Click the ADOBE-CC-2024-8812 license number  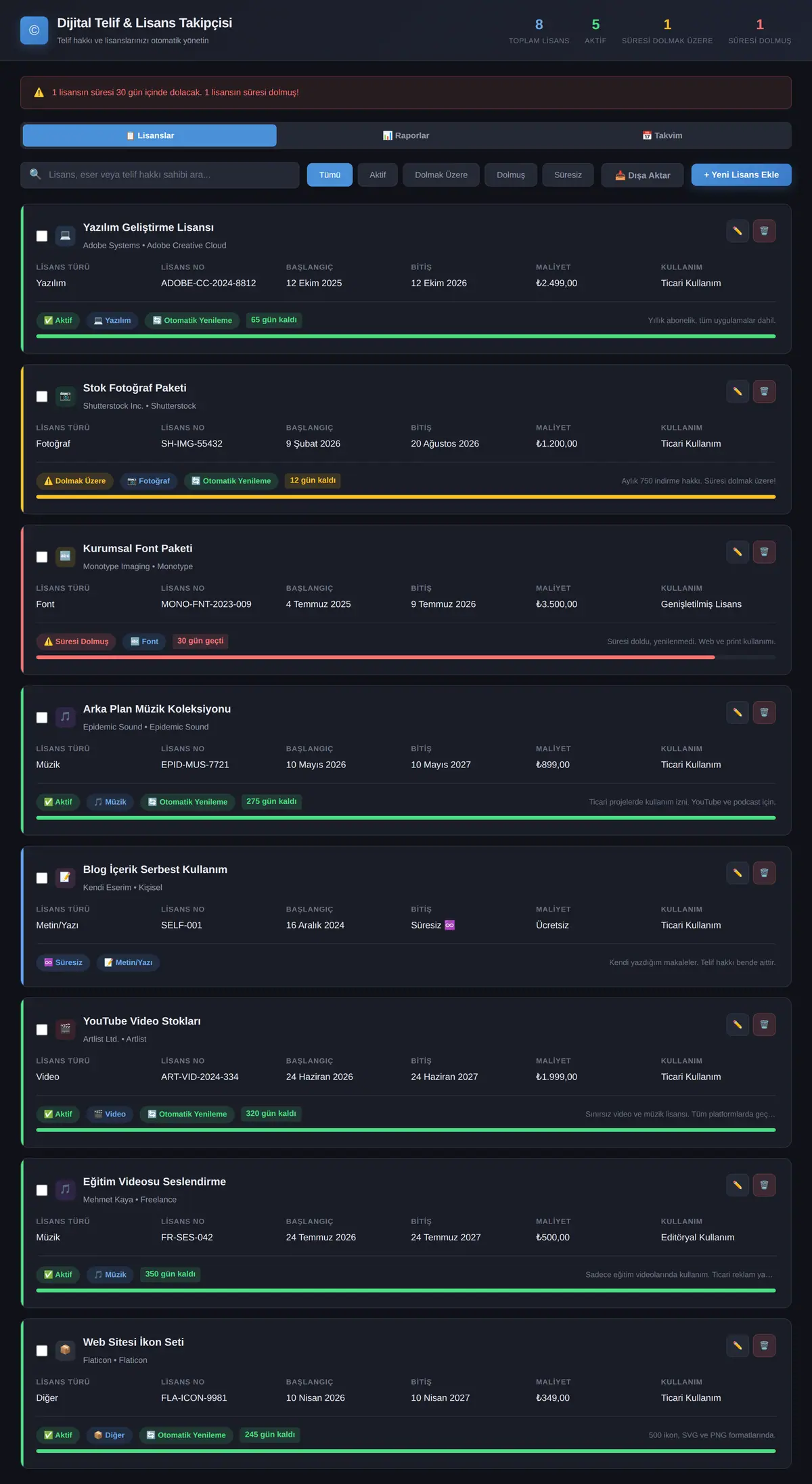(x=208, y=283)
